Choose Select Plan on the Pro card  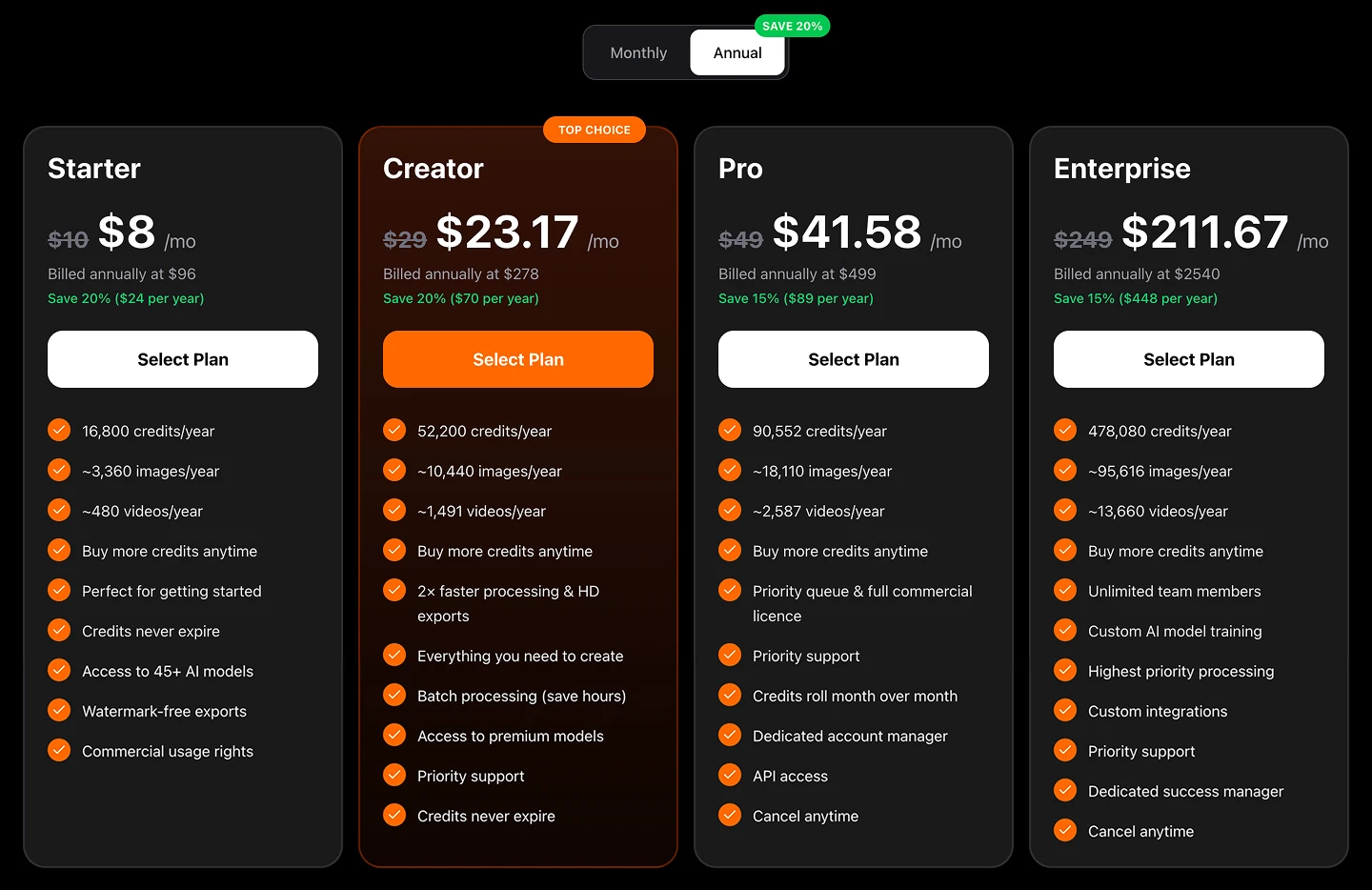(x=853, y=359)
